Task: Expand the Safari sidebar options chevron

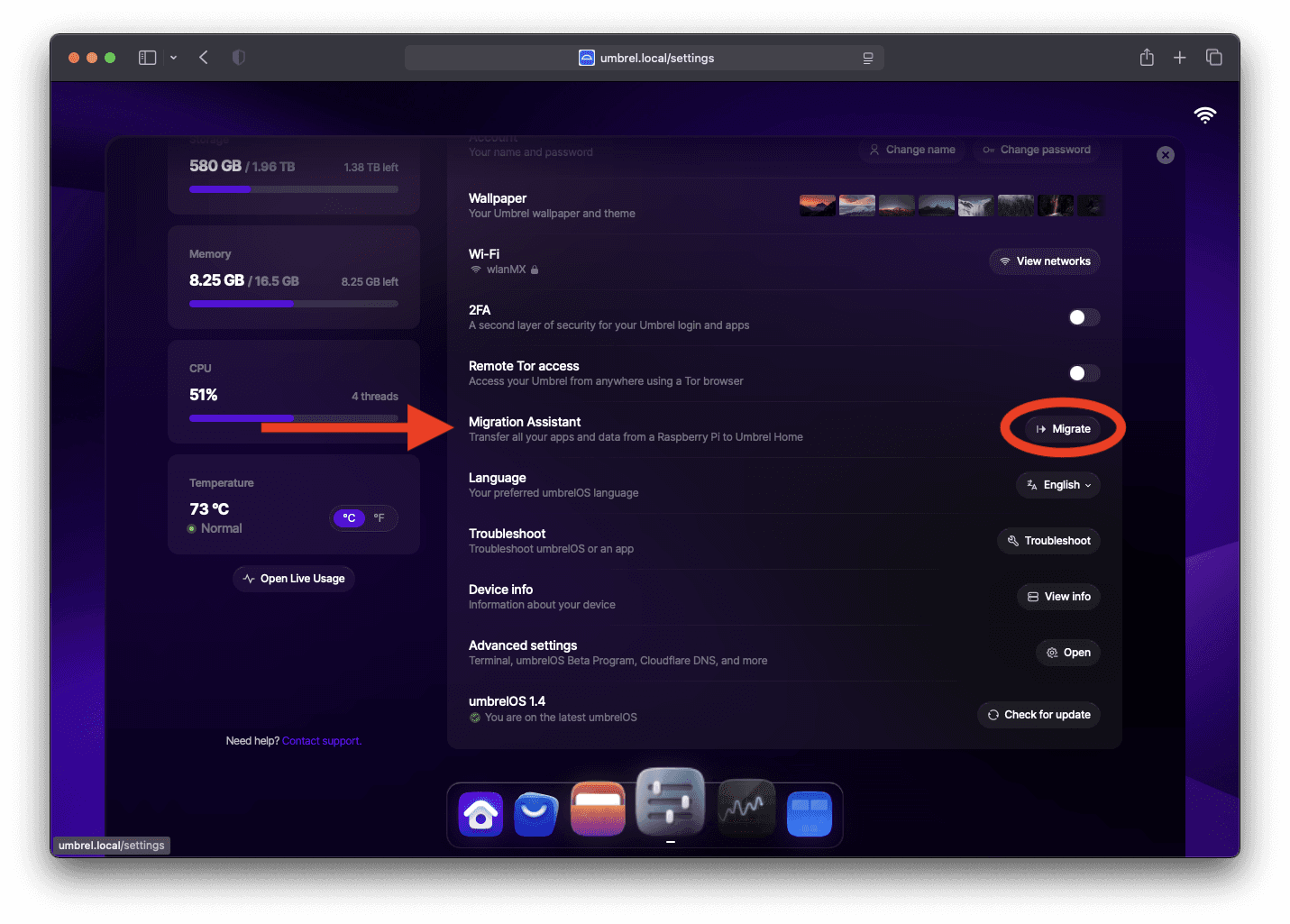Action: pyautogui.click(x=173, y=58)
